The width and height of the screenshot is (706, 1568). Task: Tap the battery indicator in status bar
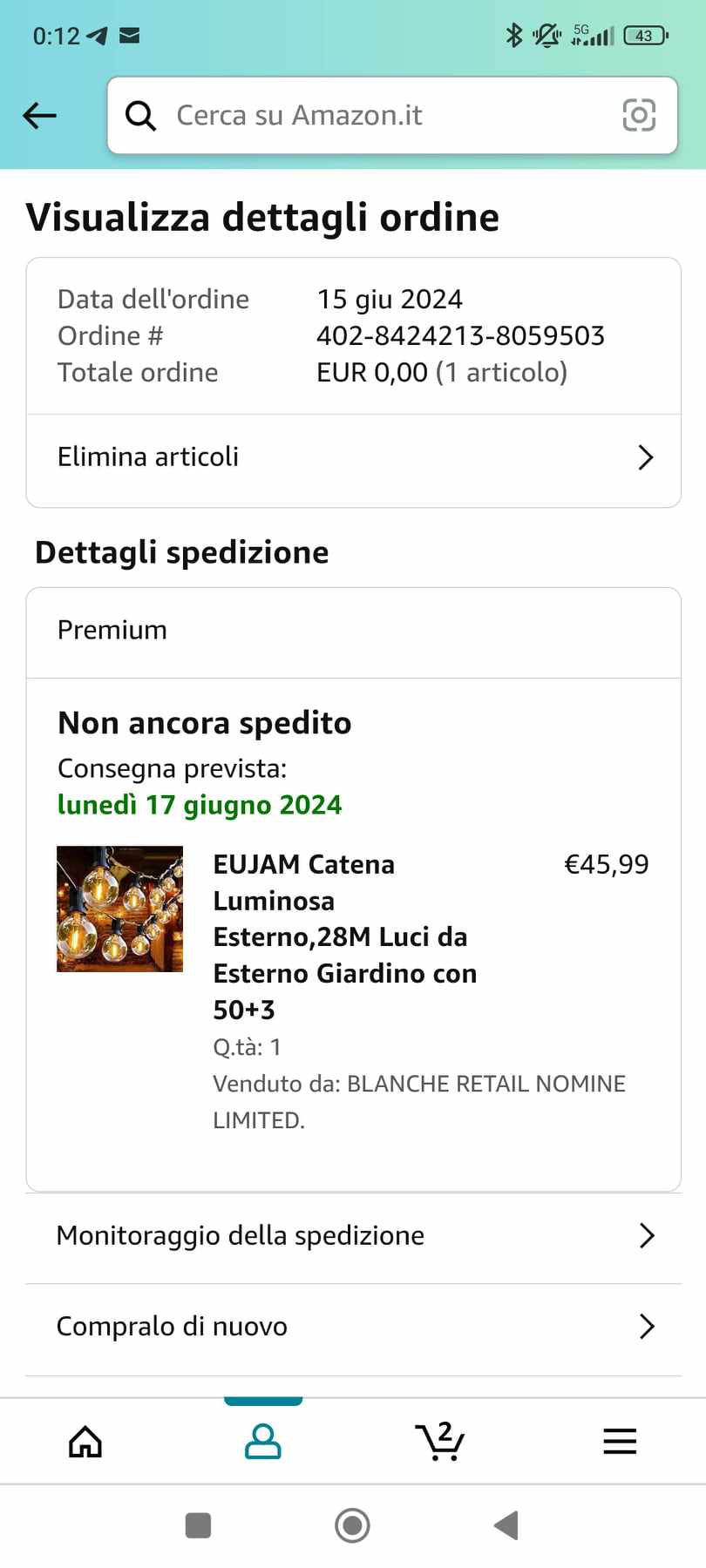(x=645, y=36)
